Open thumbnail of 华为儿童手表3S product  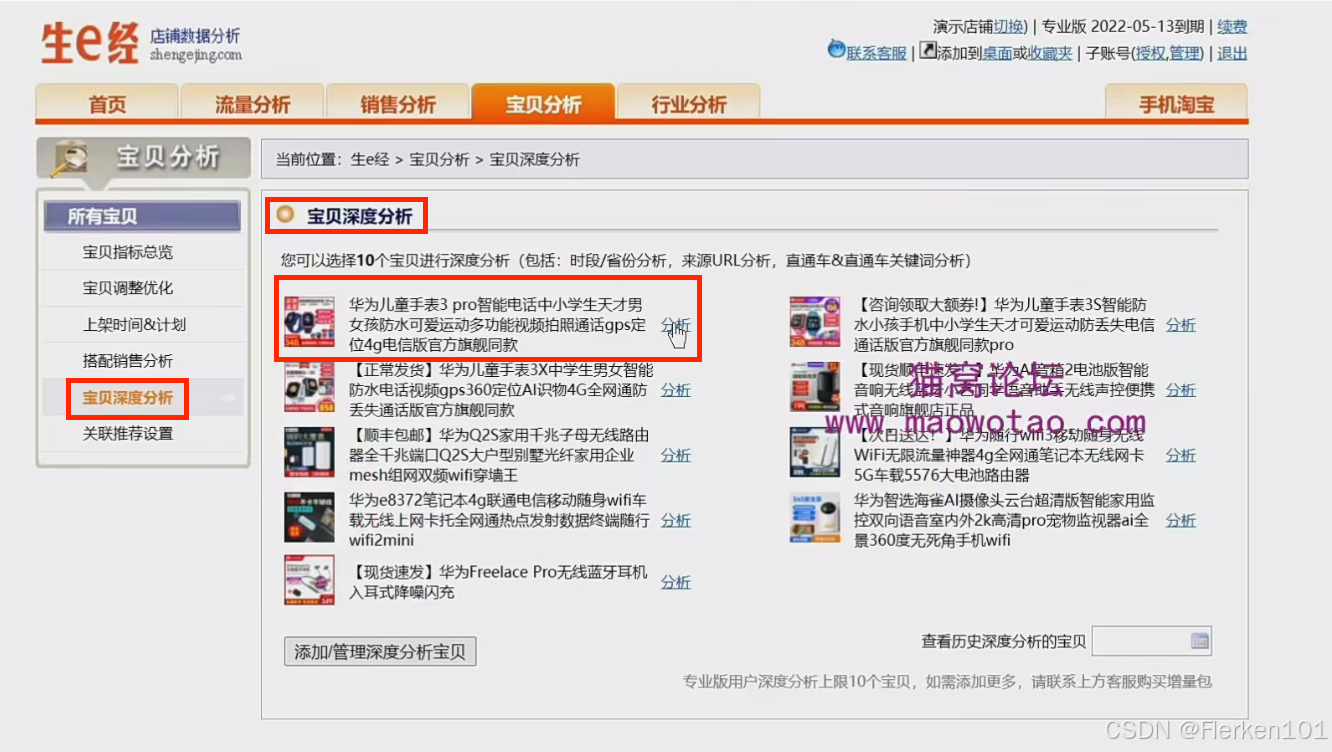pos(814,321)
